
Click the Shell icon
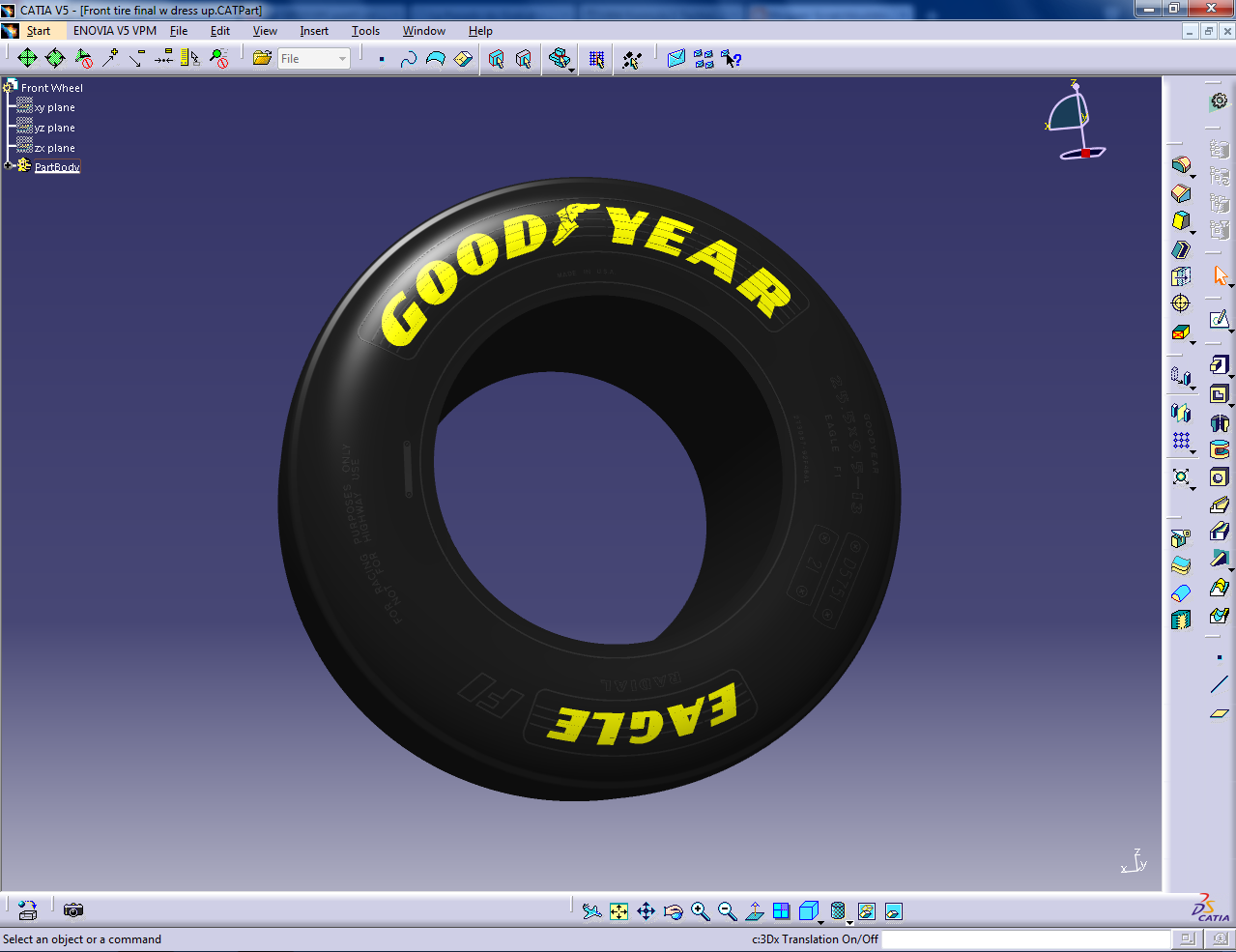point(1181,249)
